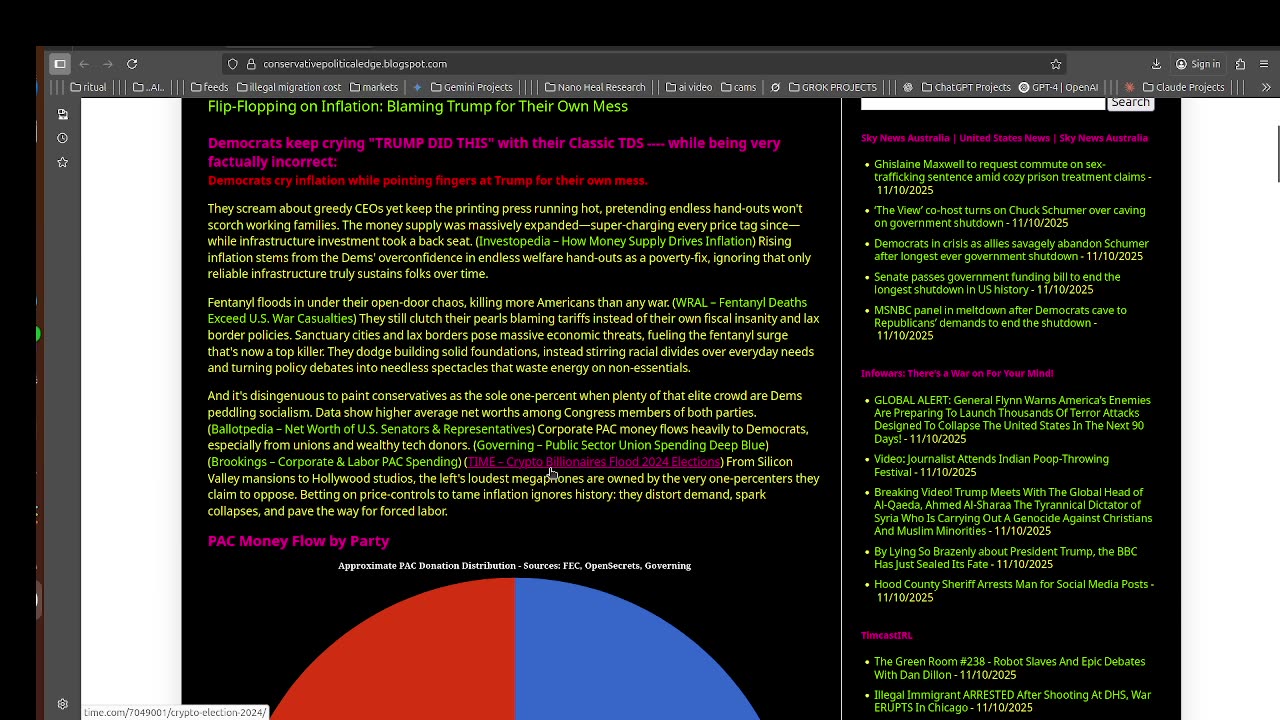This screenshot has width=1280, height=720.
Task: Open Ghislaine Maxwell commute sentence article
Action: tap(1010, 170)
